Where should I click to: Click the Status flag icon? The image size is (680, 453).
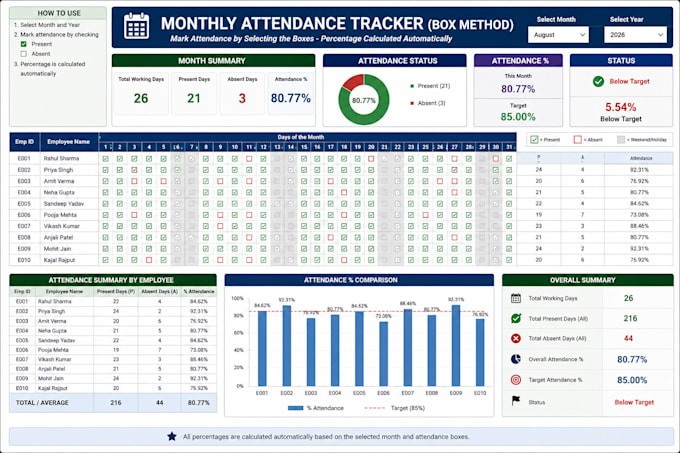516,401
